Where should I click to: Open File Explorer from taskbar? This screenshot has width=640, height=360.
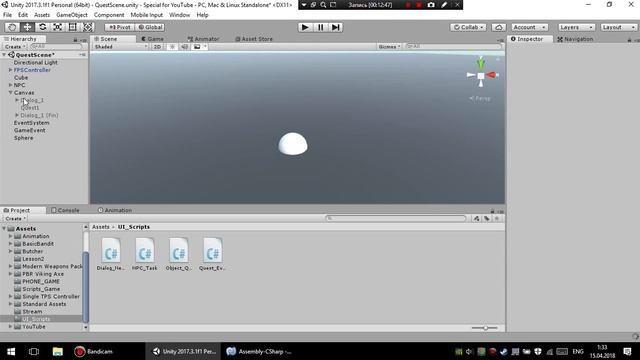point(58,351)
